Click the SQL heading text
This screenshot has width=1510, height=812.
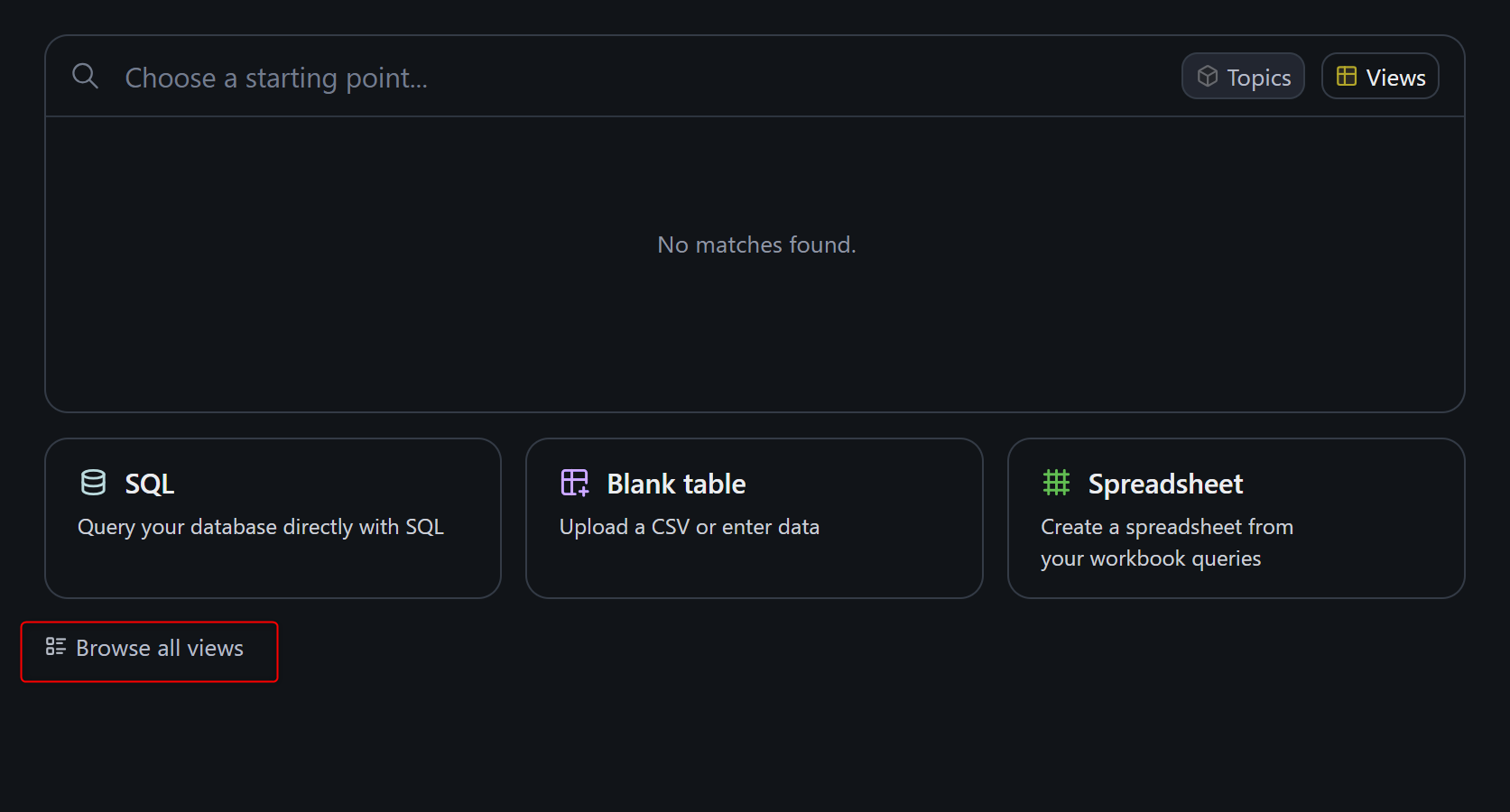pyautogui.click(x=150, y=484)
